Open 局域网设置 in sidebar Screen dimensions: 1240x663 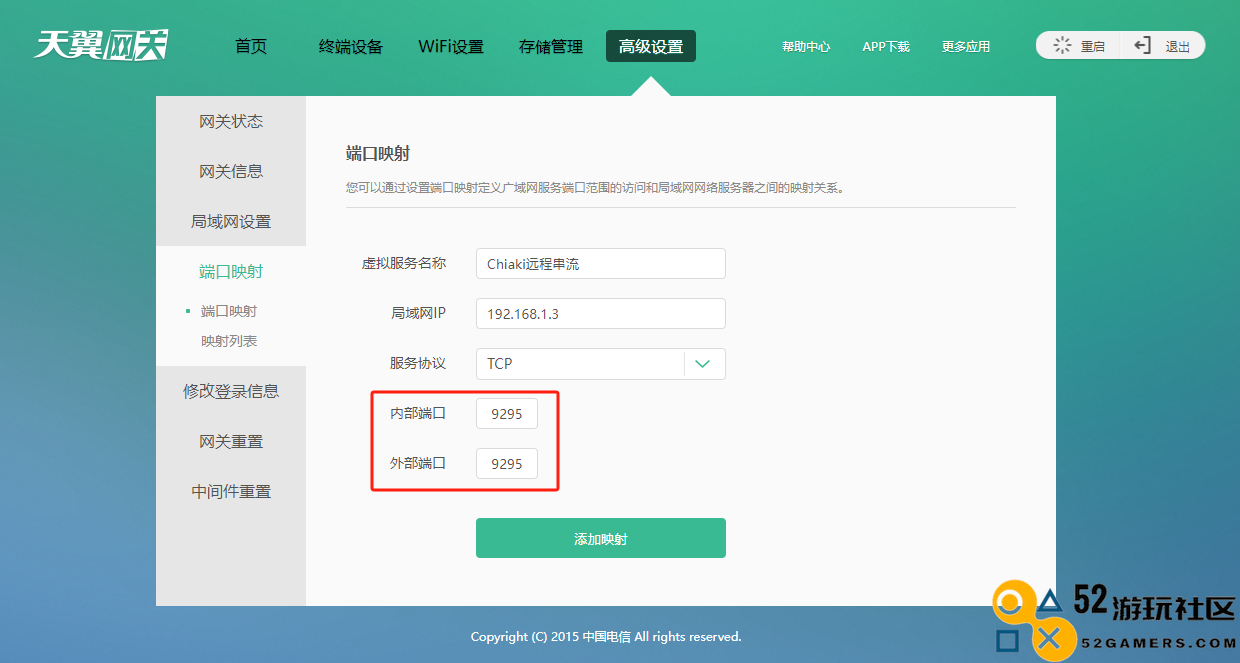[231, 221]
